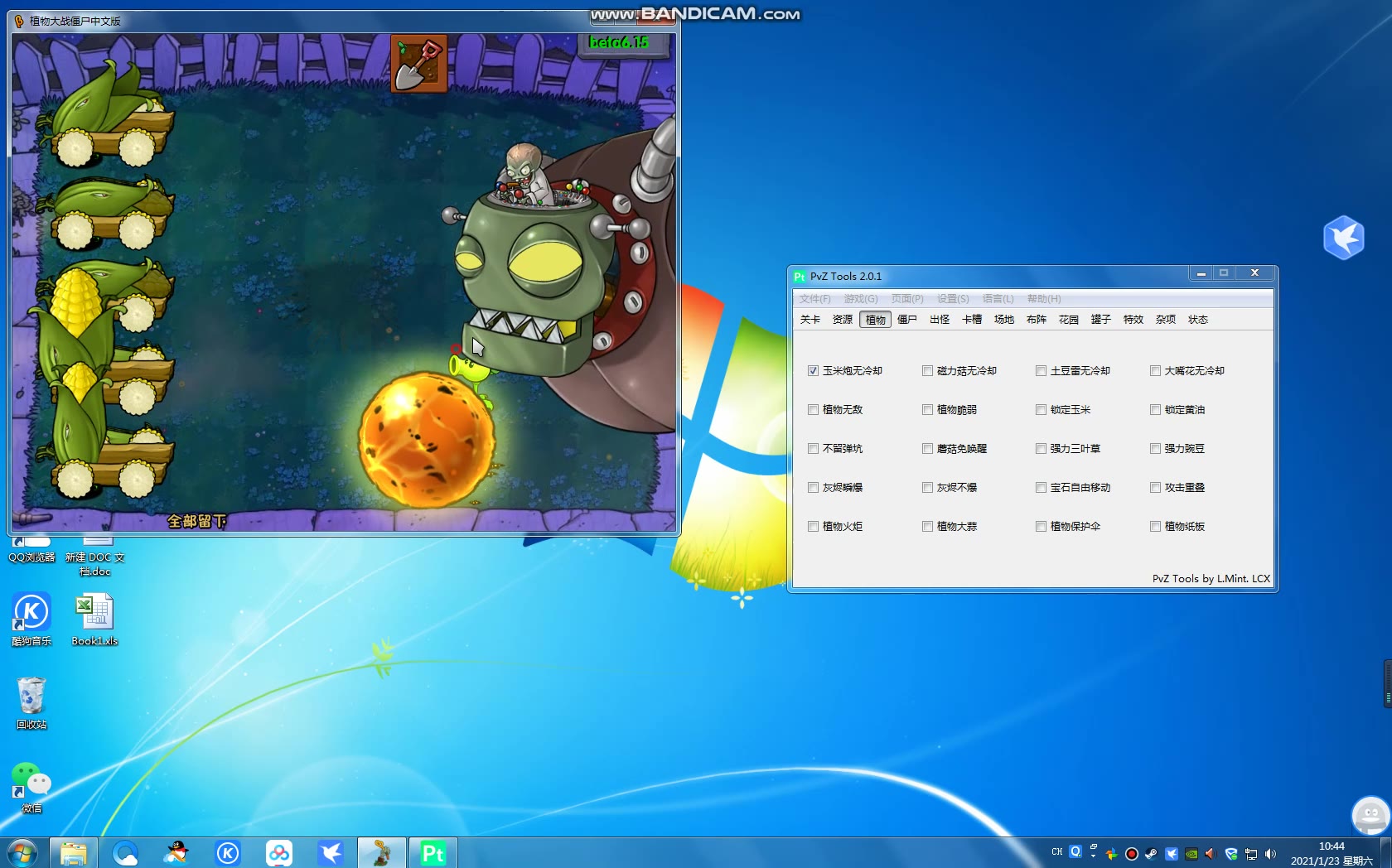Open Kugou music from the taskbar
Screen dimensions: 1392x868
tap(228, 852)
